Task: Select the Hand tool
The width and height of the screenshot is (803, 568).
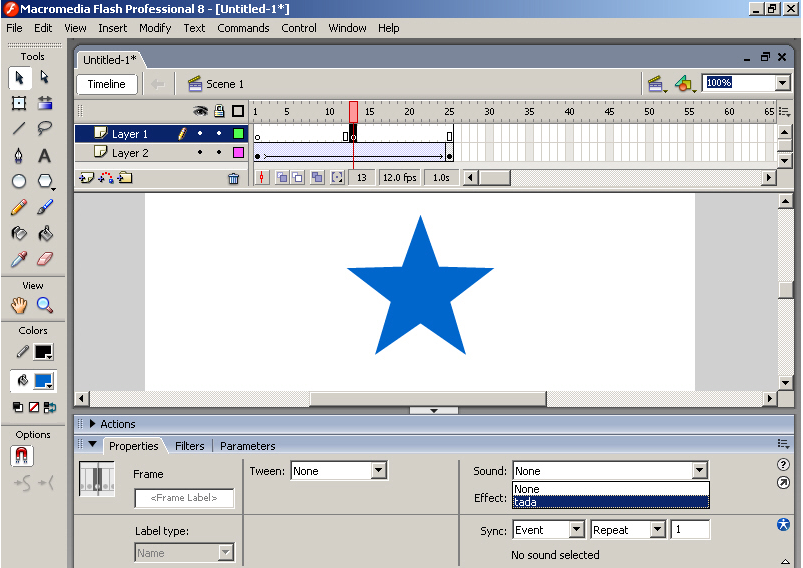Action: [x=19, y=305]
